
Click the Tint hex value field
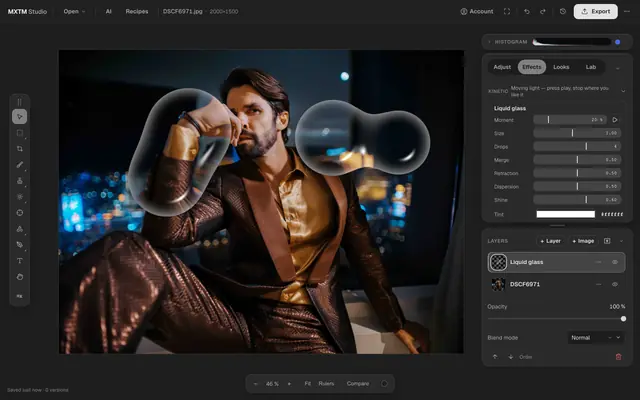pyautogui.click(x=612, y=214)
